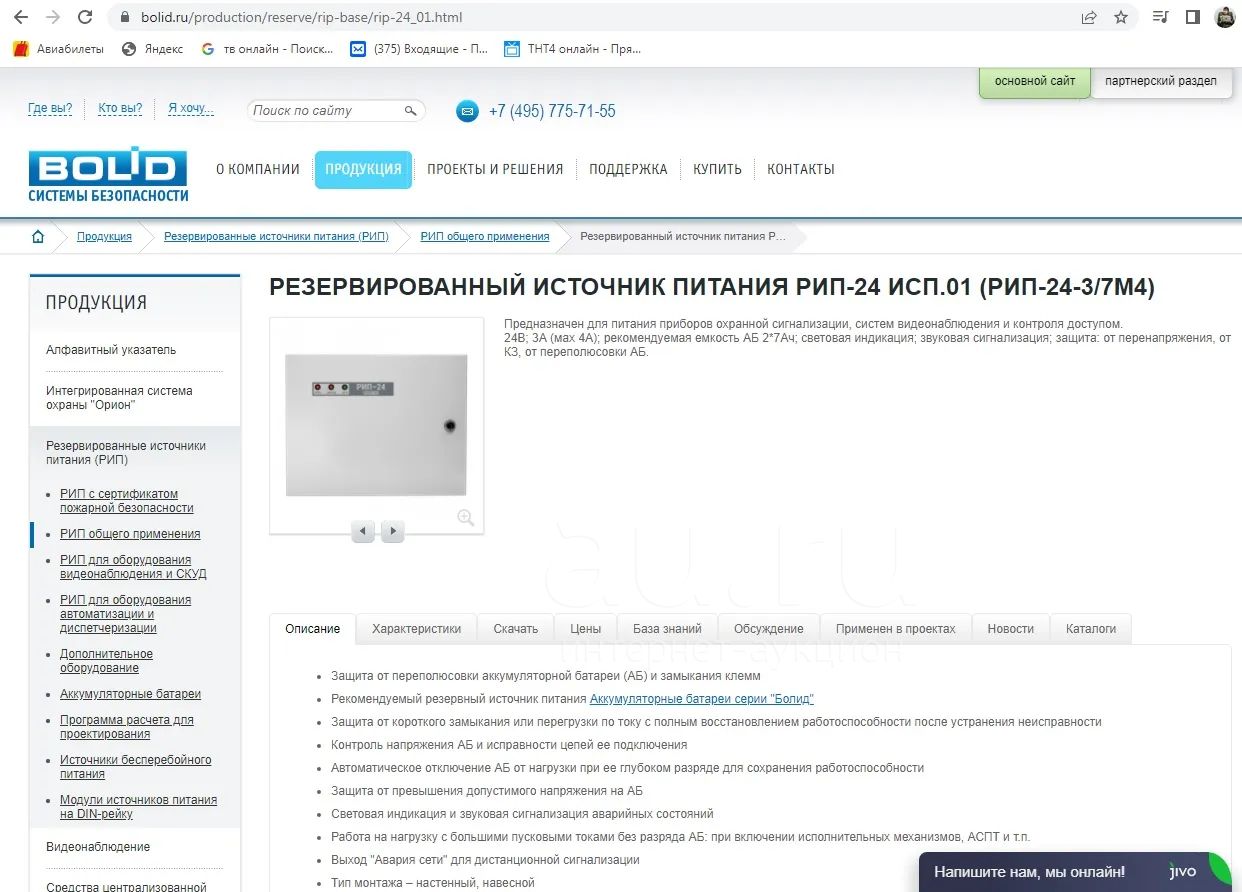Click the address bar URL
Viewport: 1242px width, 892px height.
click(x=301, y=17)
